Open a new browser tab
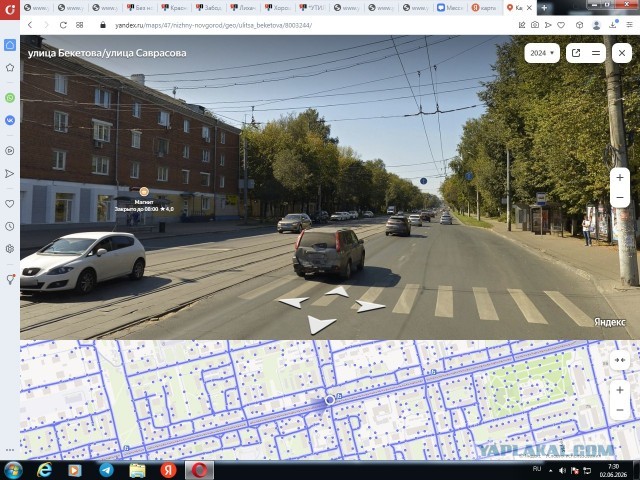The height and width of the screenshot is (480, 640). (x=544, y=8)
